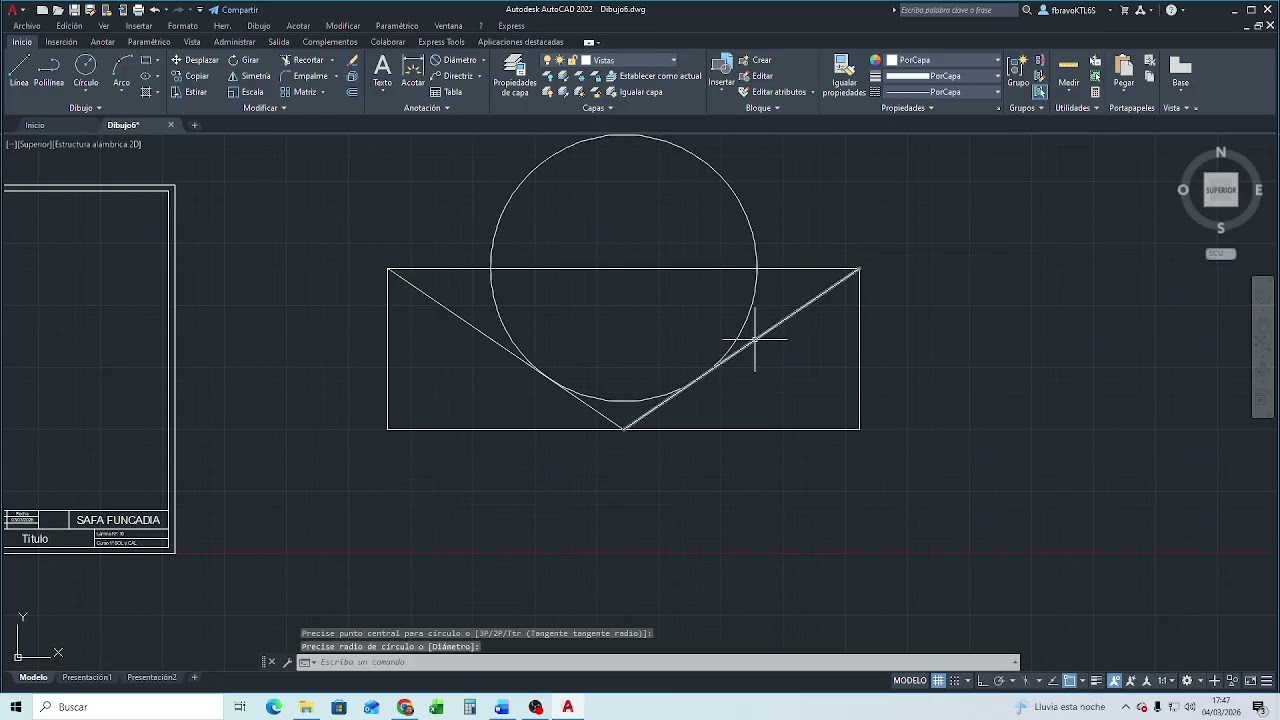This screenshot has width=1280, height=720.
Task: Open Excel from Windows taskbar
Action: pos(437,707)
